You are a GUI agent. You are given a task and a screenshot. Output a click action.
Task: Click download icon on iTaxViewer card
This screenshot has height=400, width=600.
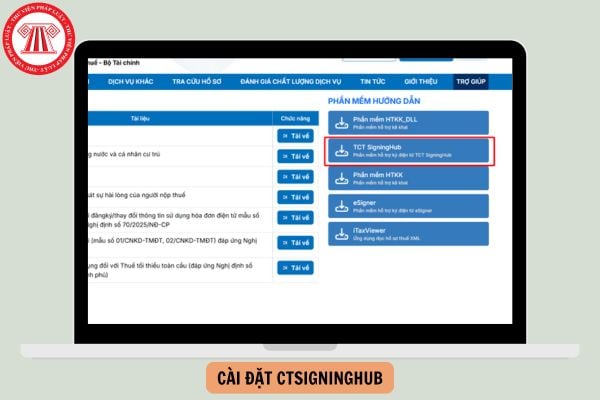(x=341, y=234)
